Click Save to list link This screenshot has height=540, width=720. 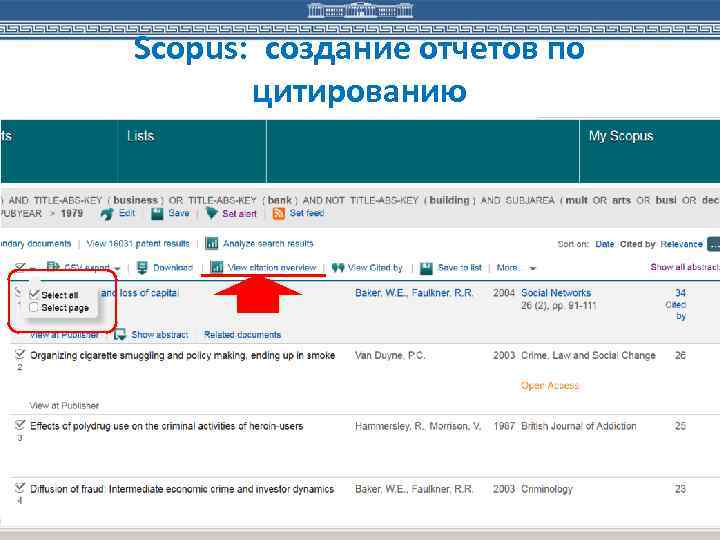(x=460, y=267)
